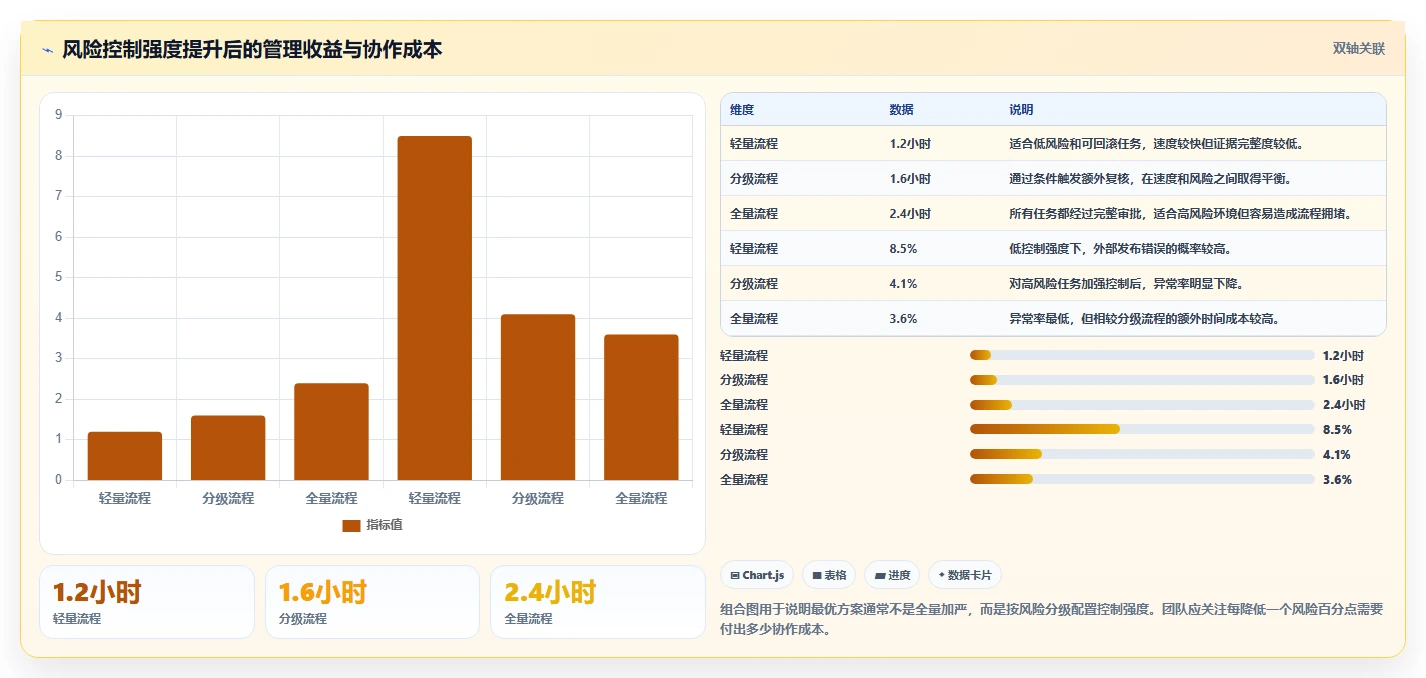Click the description starting 对高风险任务加强控制后
Viewport: 1426px width, 678px height.
coord(1128,284)
